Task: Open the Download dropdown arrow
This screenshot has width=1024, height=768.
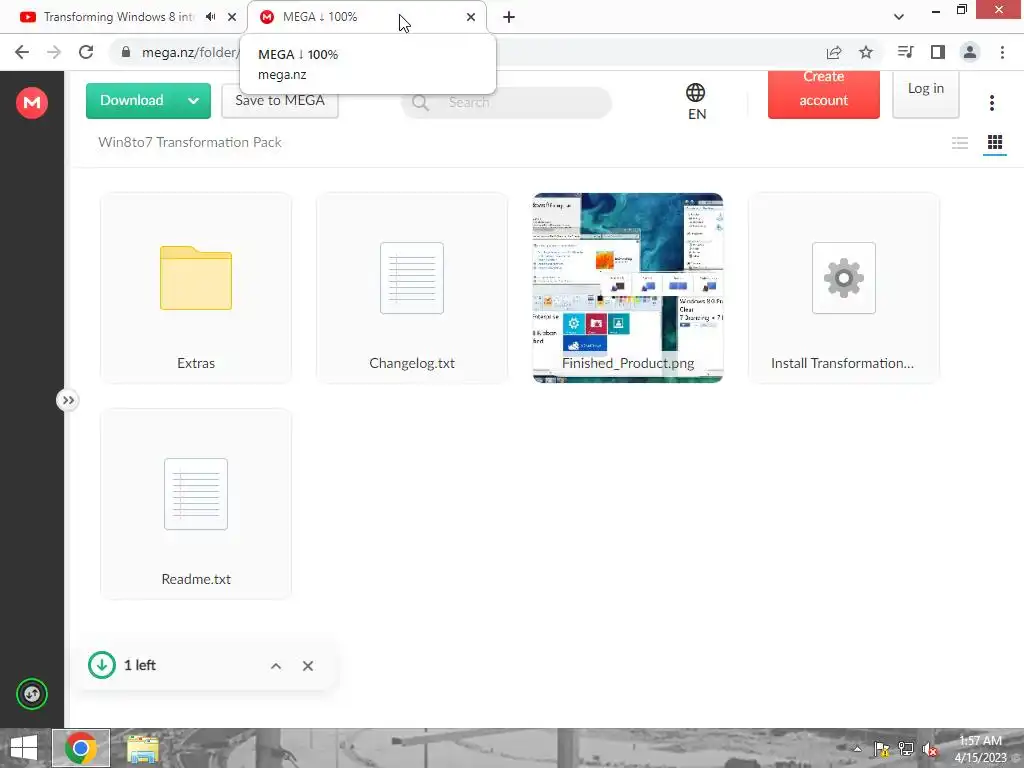Action: 193,101
